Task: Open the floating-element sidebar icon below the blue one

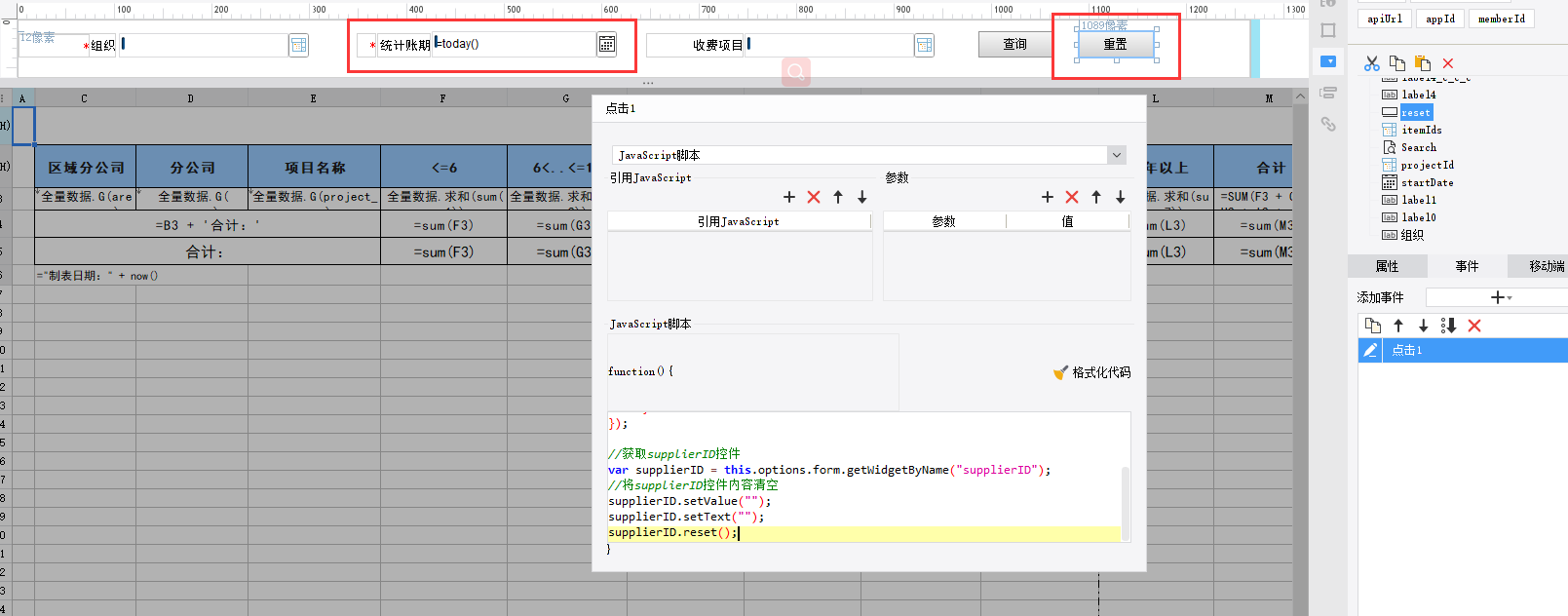Action: [1328, 93]
